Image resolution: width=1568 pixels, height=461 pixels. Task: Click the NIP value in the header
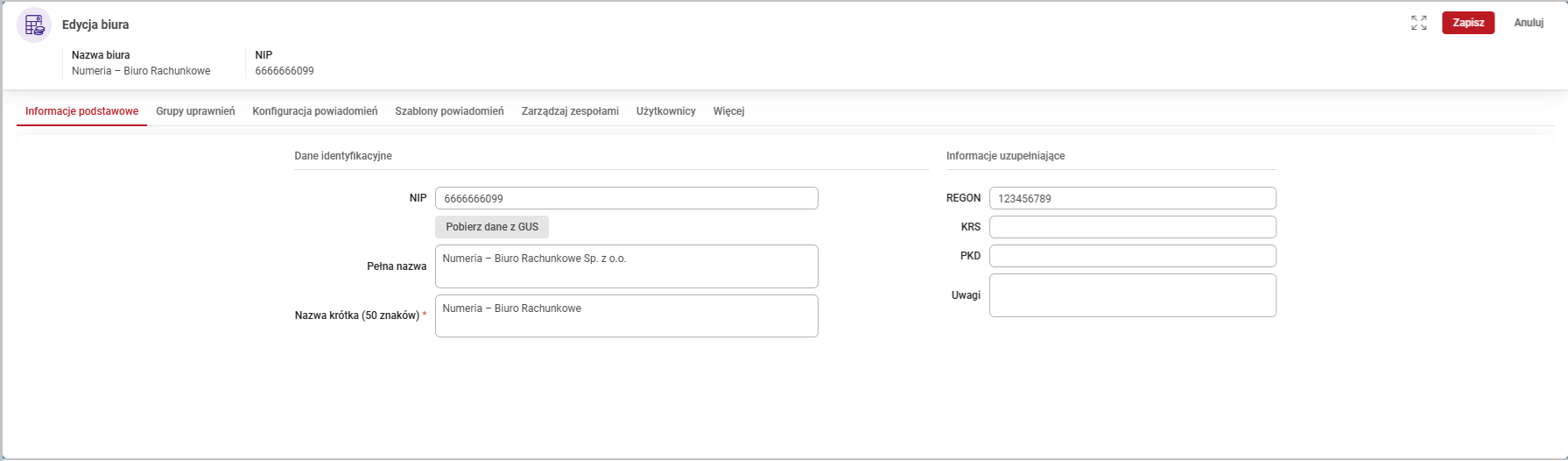[x=285, y=71]
